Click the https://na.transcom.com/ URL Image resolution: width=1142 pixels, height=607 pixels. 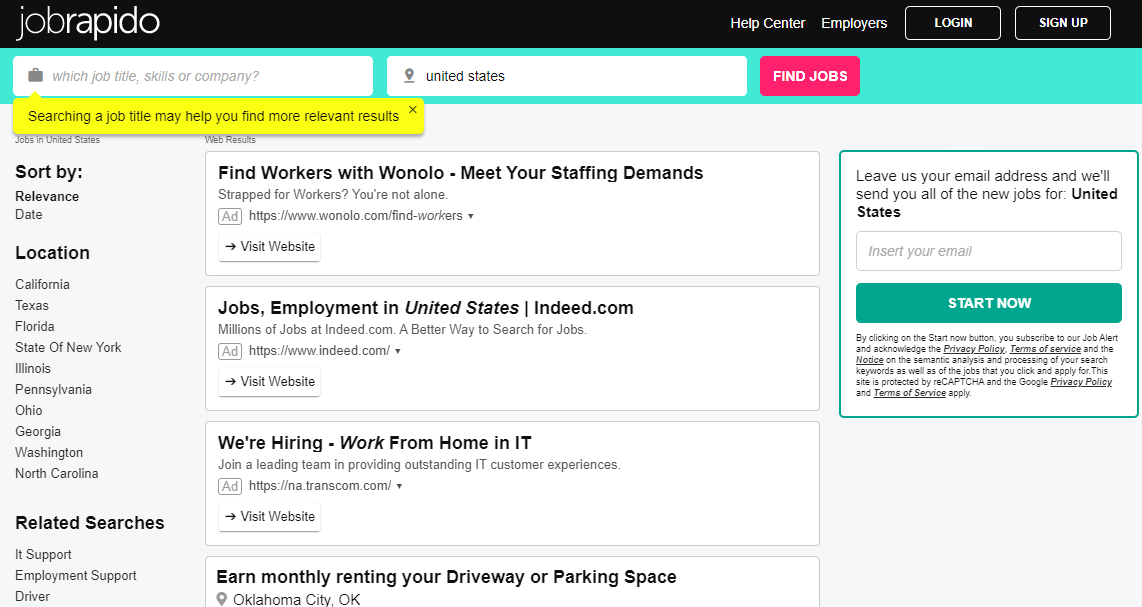(320, 485)
